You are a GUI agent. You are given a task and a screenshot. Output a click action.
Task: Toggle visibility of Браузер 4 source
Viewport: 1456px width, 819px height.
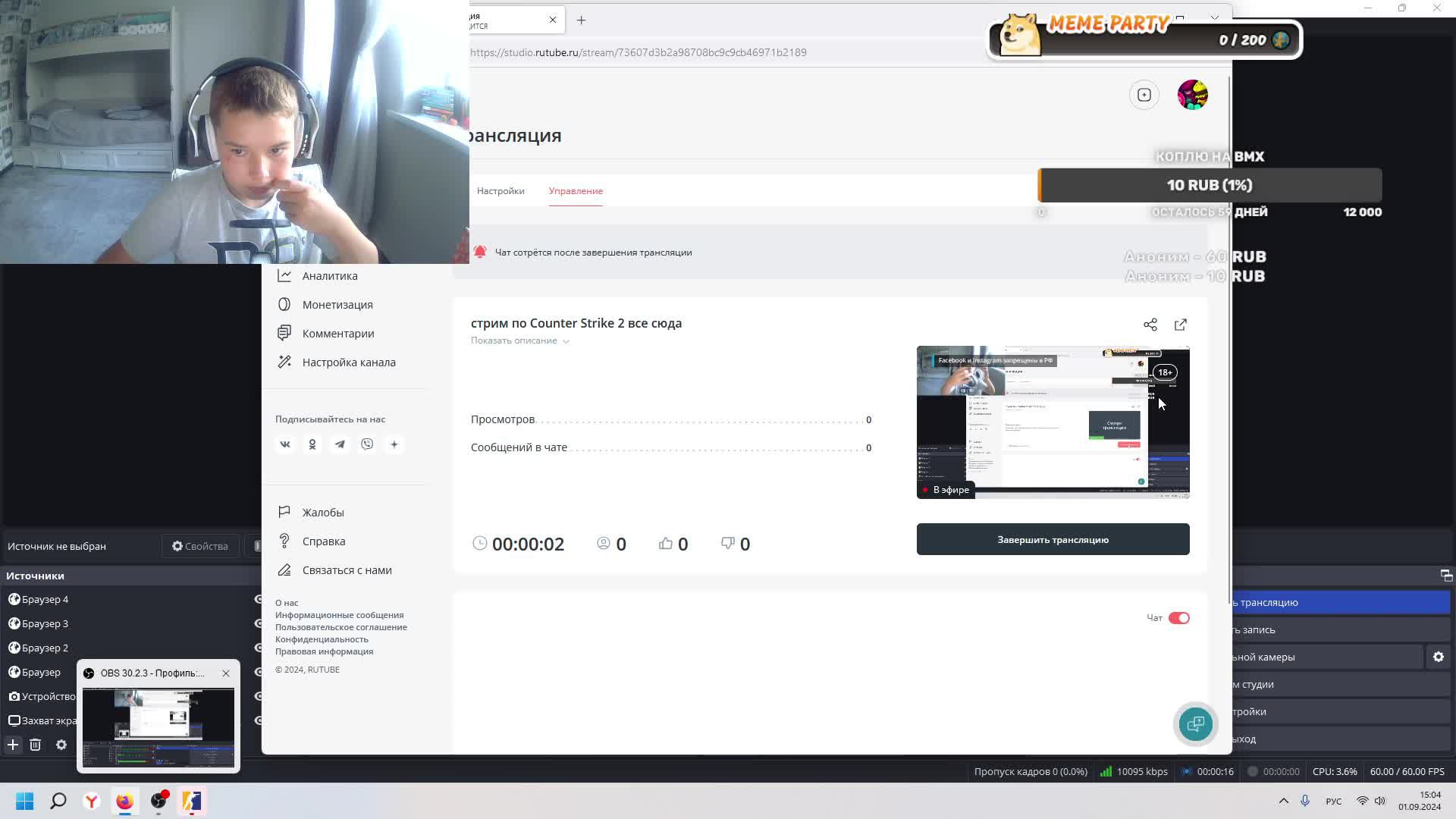click(x=258, y=599)
